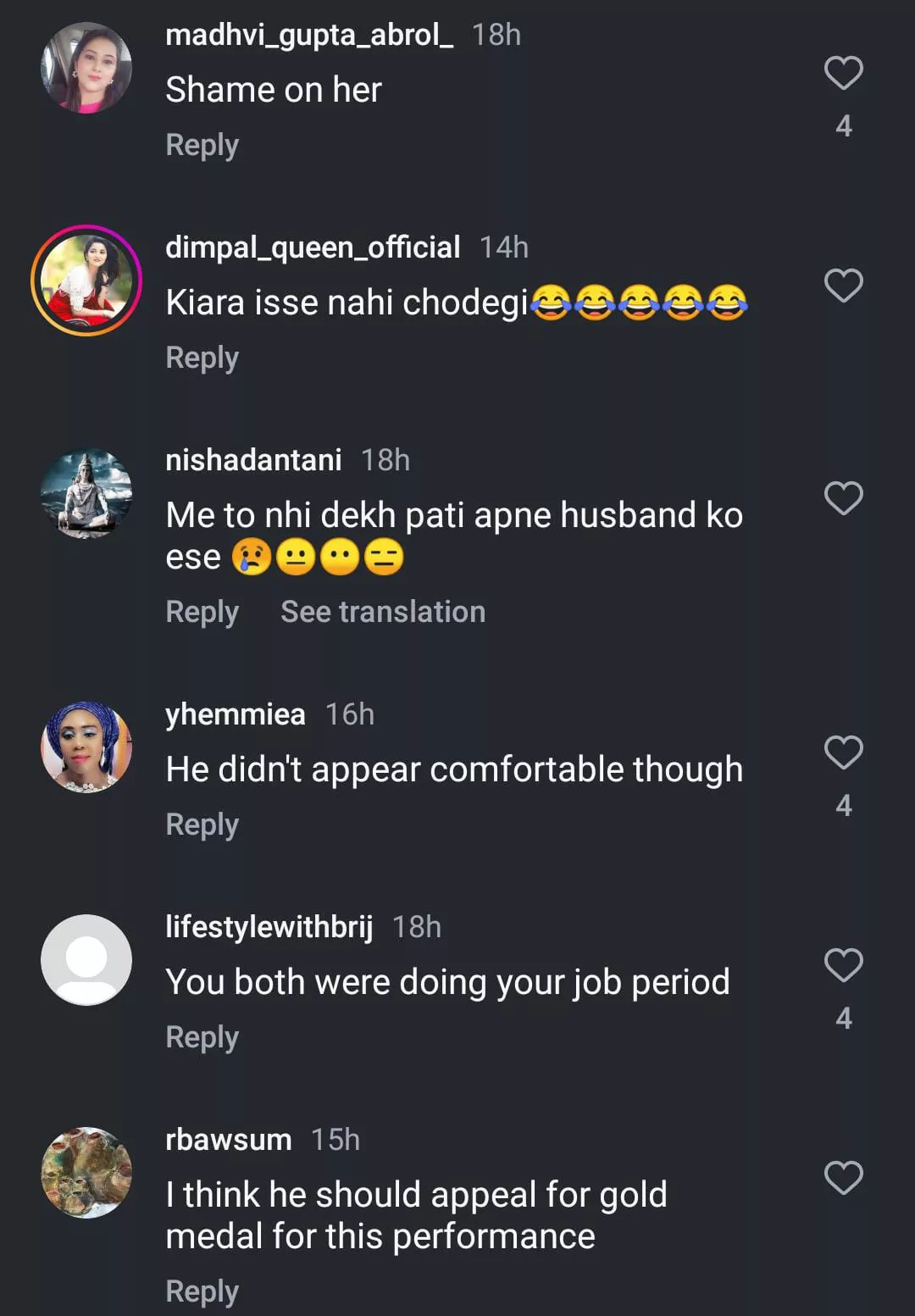Tap the heart icon on rbawsum's comment
Image resolution: width=915 pixels, height=1316 pixels.
(x=843, y=1178)
